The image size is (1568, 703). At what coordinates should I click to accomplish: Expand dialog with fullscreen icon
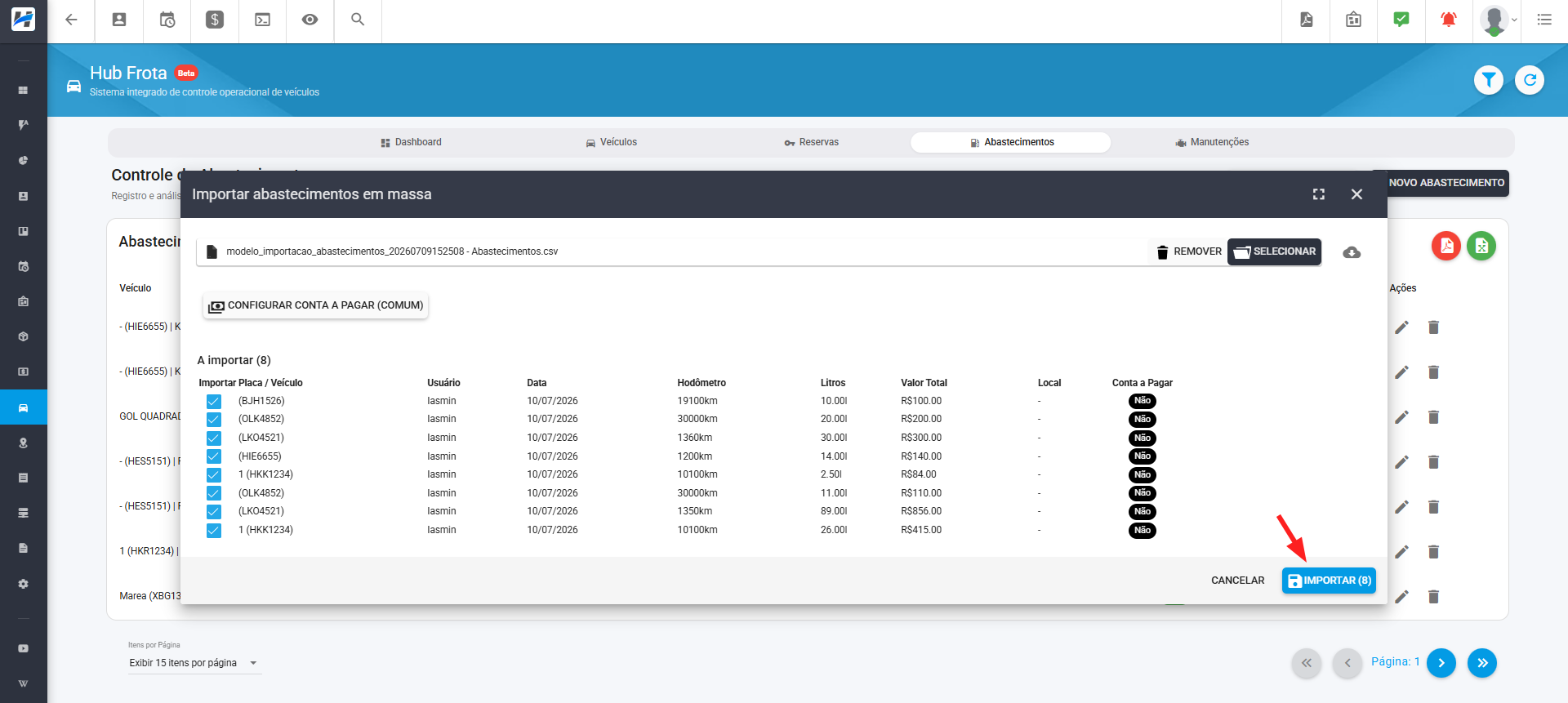[x=1319, y=194]
